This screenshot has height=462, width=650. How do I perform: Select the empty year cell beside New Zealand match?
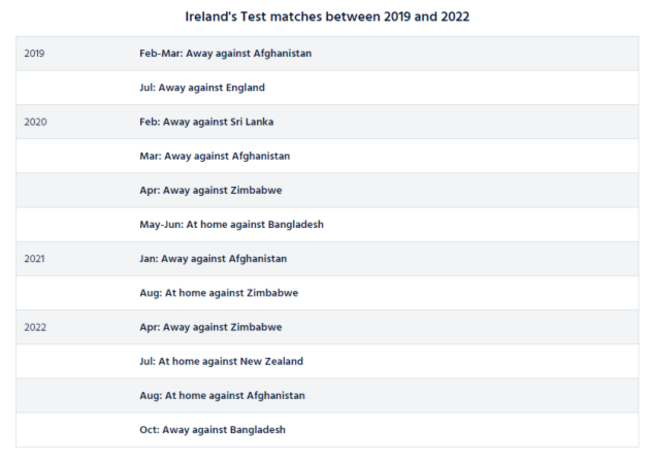70,361
